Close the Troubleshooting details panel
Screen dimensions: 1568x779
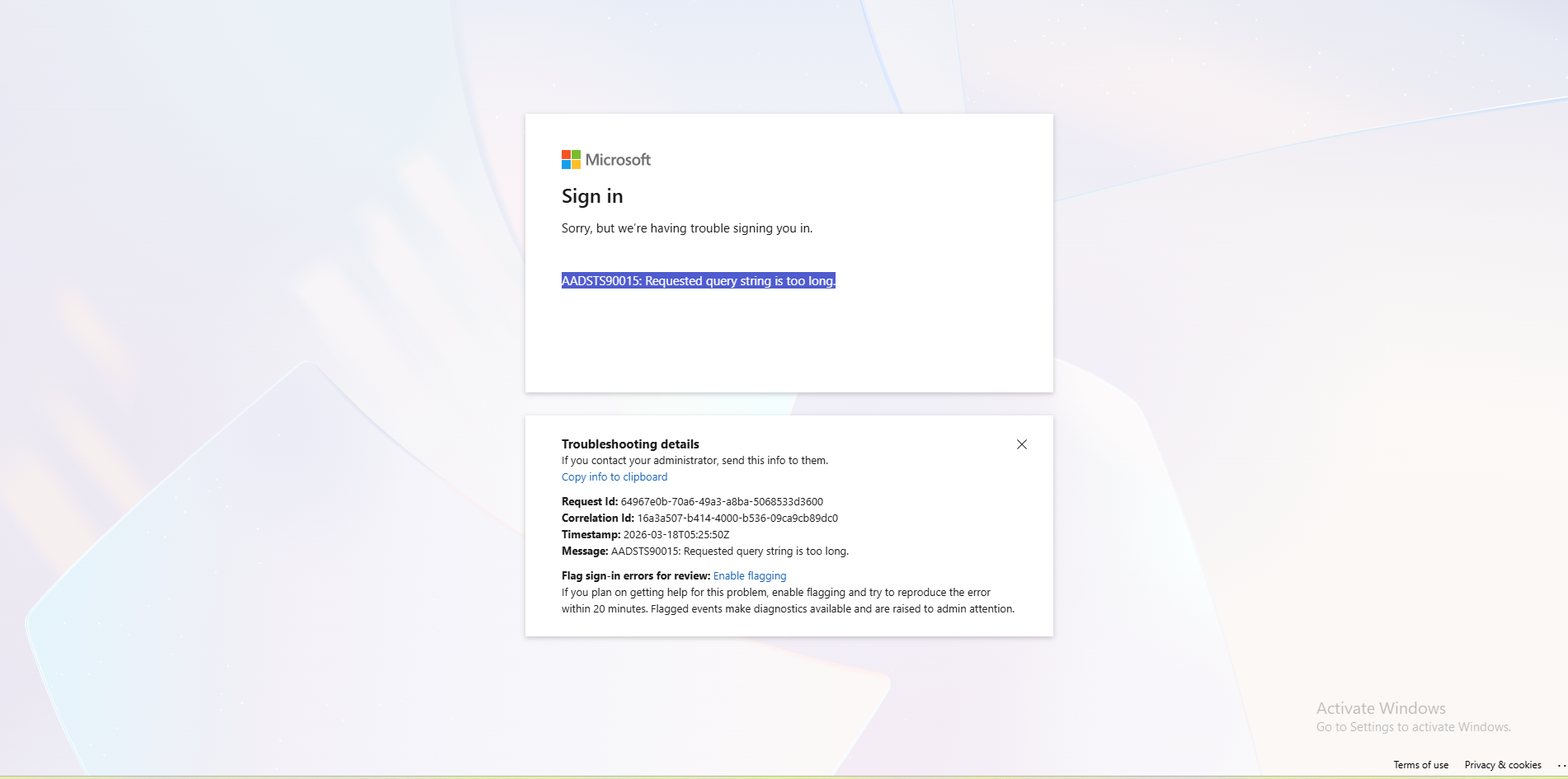1021,444
